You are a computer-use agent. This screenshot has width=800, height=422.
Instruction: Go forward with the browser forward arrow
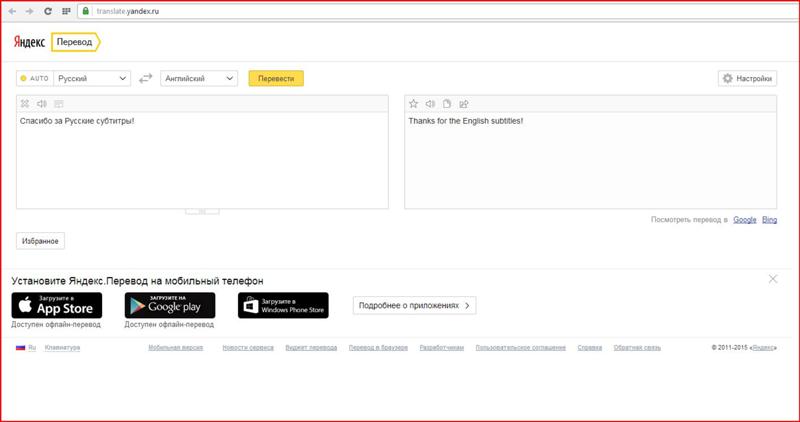30,11
